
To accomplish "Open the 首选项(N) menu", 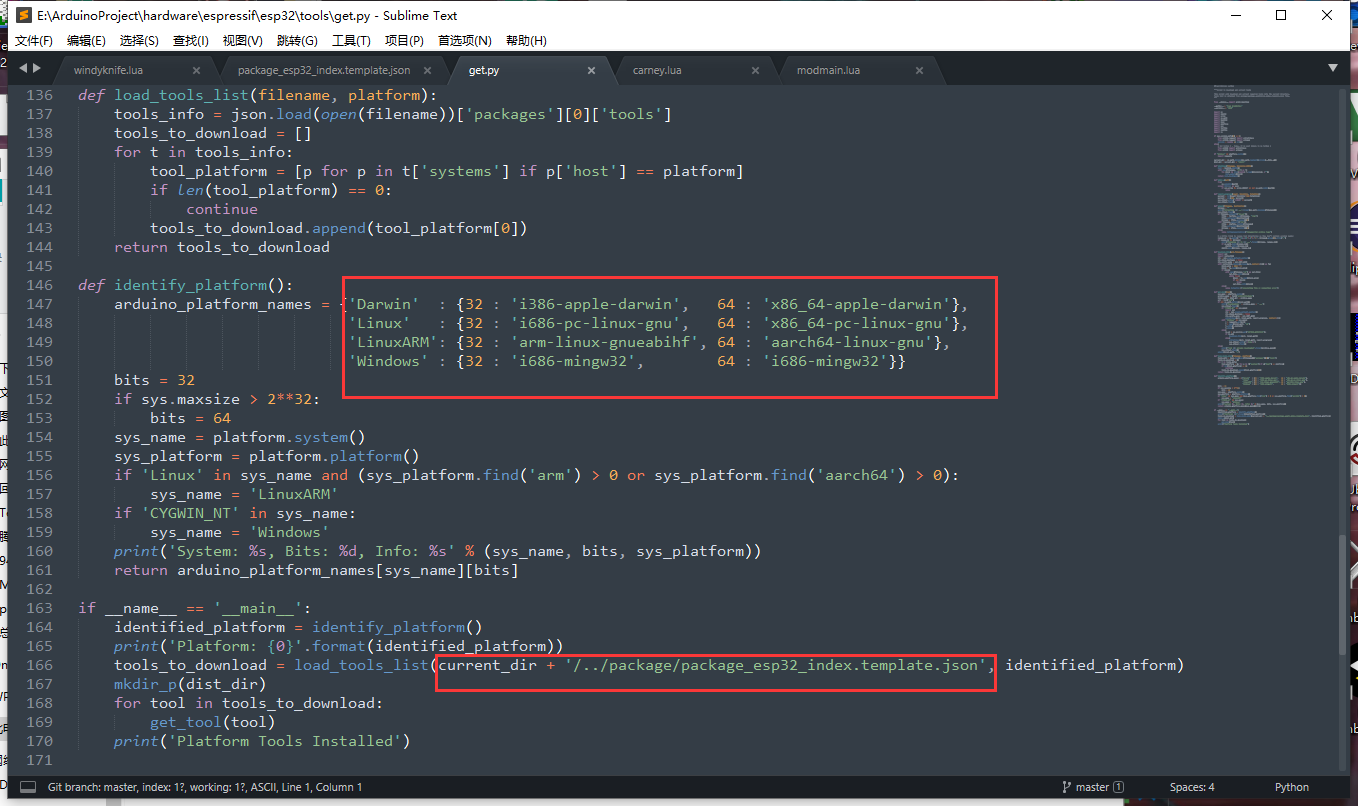I will click(x=466, y=41).
